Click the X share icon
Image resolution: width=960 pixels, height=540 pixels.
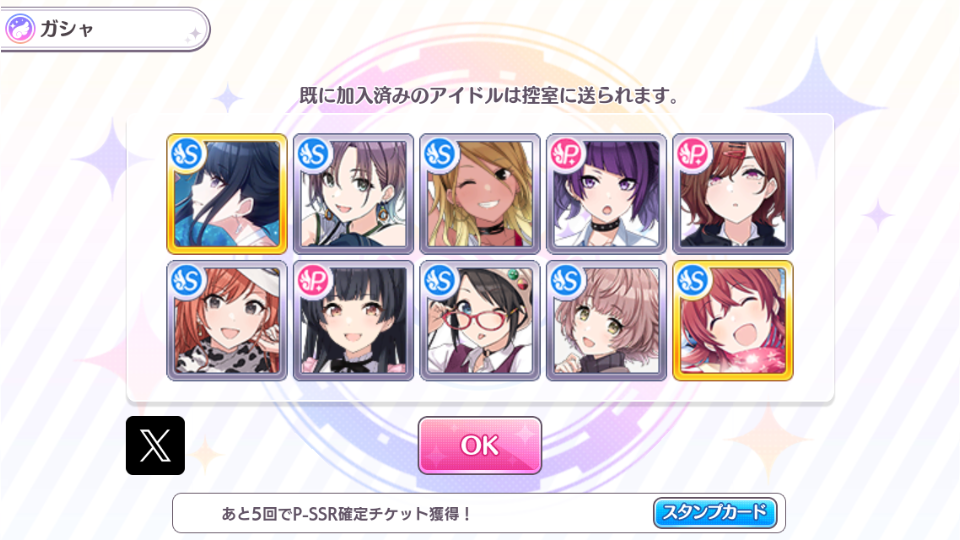click(155, 445)
